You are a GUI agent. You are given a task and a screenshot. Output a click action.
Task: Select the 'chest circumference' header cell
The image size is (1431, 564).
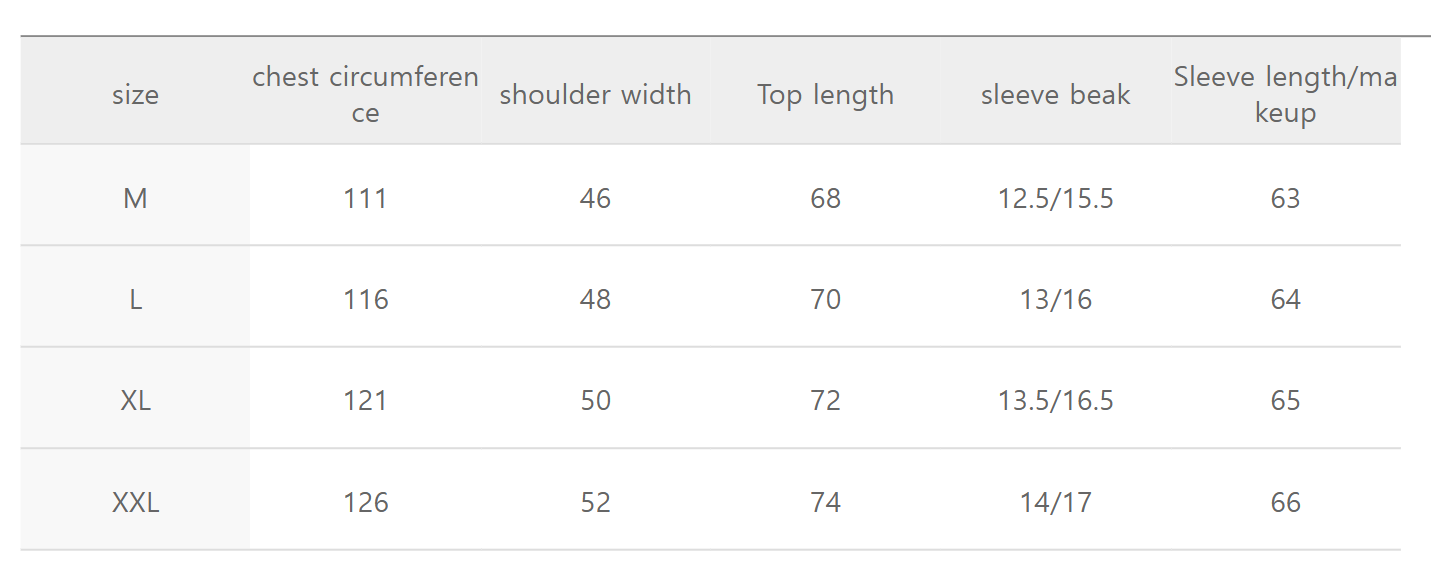point(365,94)
